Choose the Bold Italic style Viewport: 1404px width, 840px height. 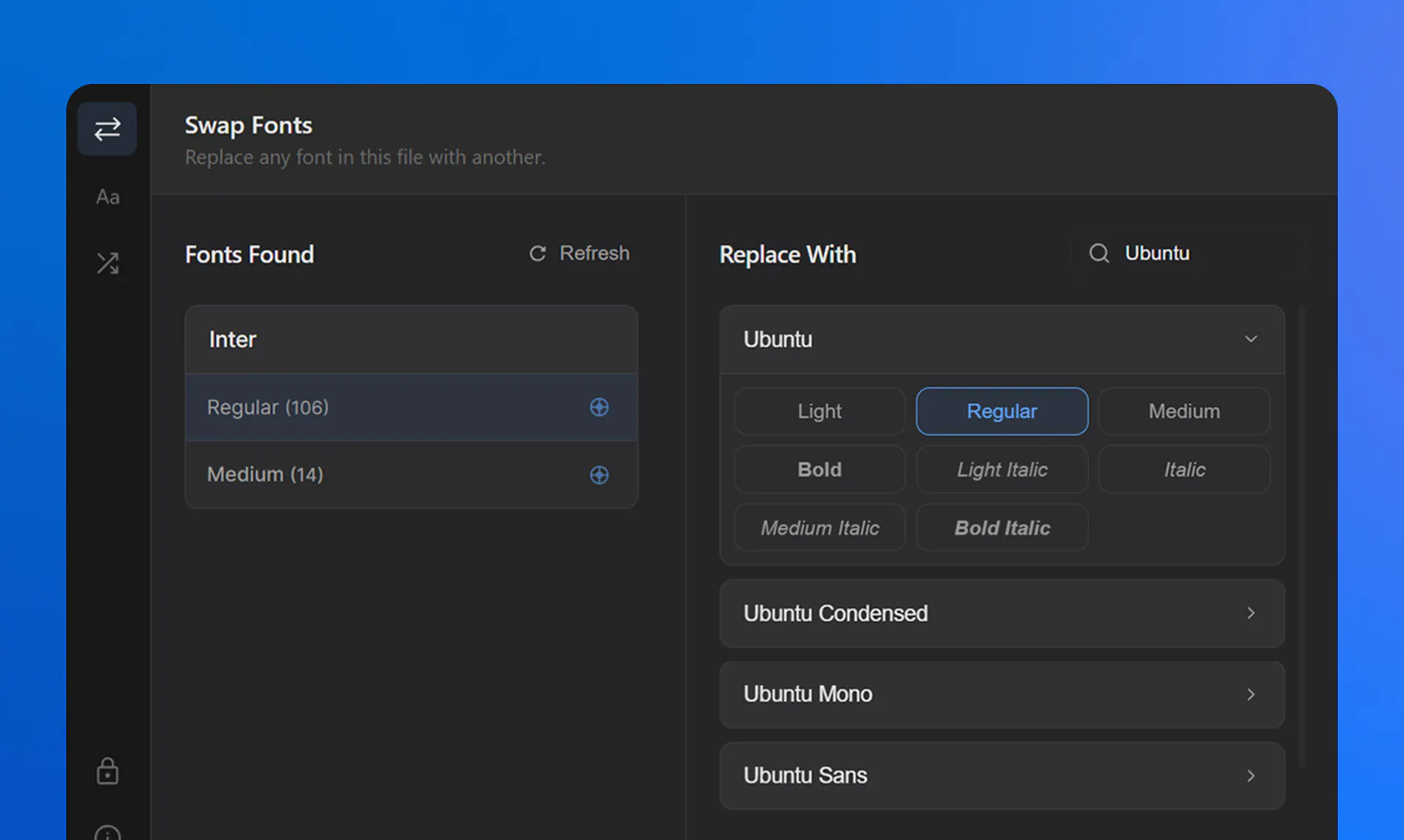[x=1002, y=528]
